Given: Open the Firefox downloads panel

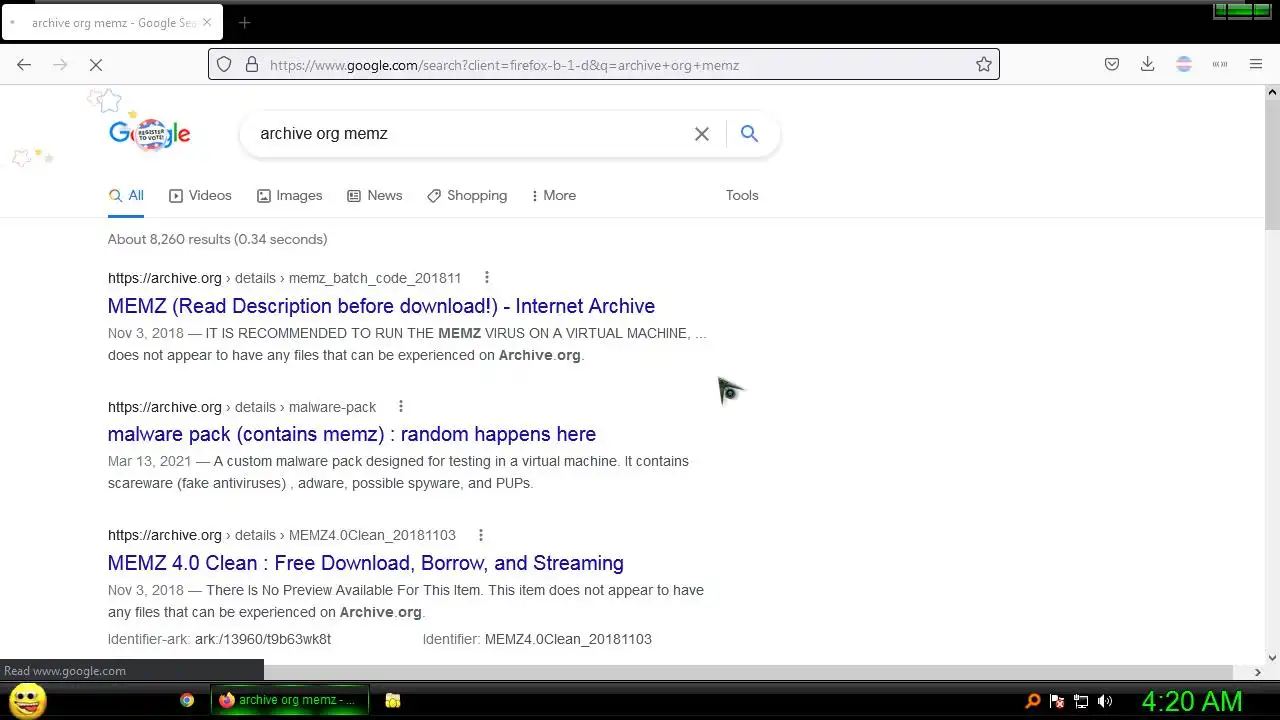Looking at the screenshot, I should 1148,65.
